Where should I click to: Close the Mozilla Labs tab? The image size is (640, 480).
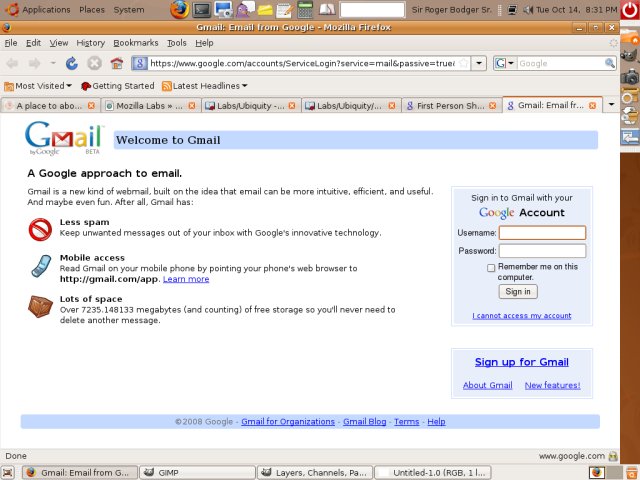(x=191, y=106)
